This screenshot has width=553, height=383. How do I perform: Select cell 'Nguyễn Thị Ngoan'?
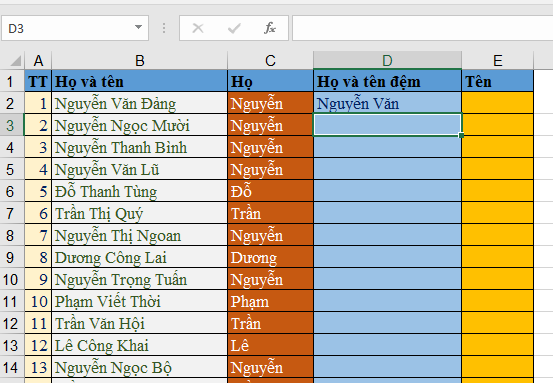click(x=140, y=235)
